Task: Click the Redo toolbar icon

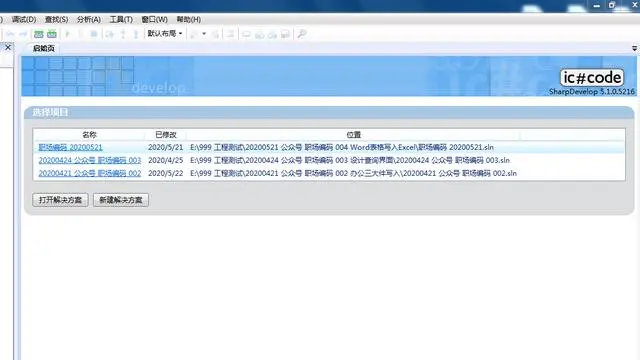Action: (x=23, y=34)
